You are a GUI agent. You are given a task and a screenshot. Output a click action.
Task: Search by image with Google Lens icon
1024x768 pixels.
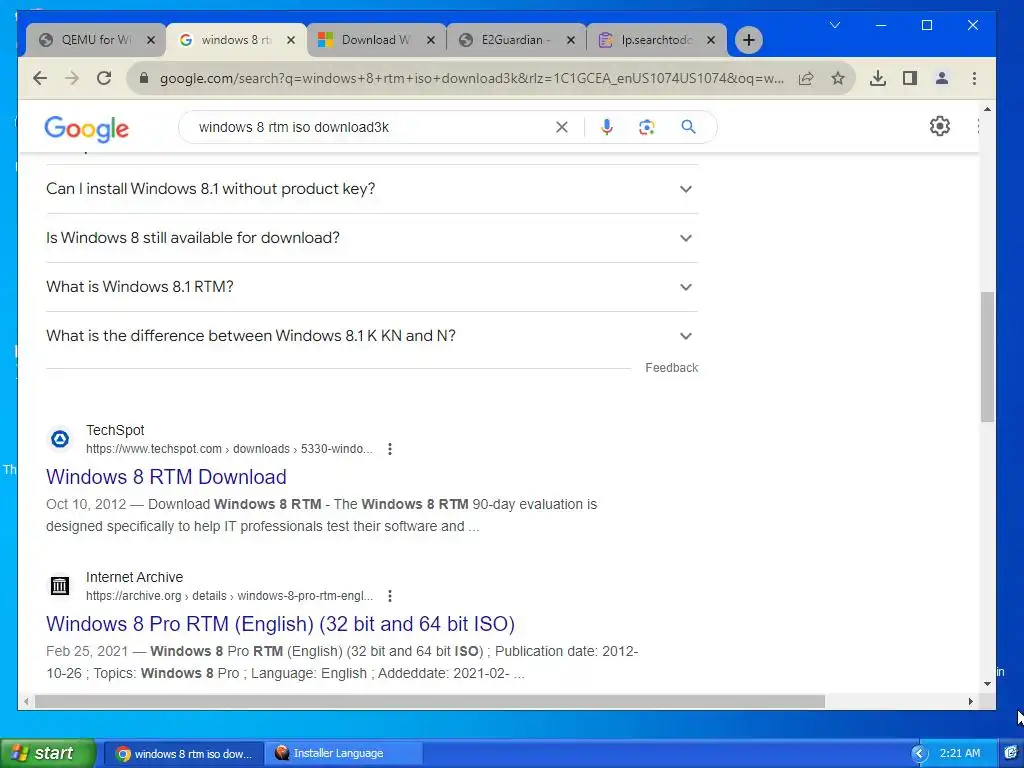pos(647,127)
